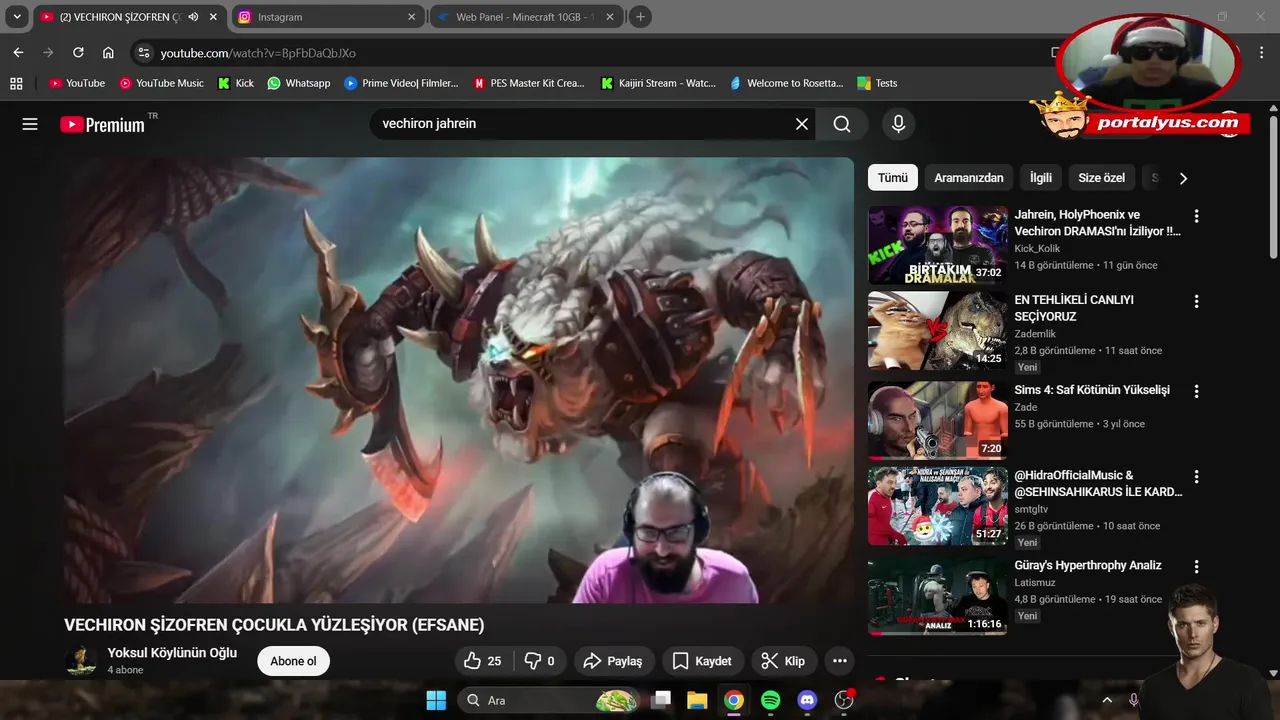Go back with the browser back arrow
This screenshot has width=1280, height=720.
(x=18, y=53)
